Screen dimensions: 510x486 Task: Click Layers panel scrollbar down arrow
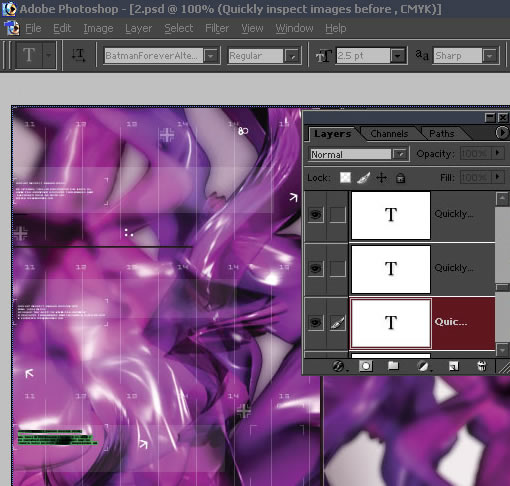tap(502, 350)
